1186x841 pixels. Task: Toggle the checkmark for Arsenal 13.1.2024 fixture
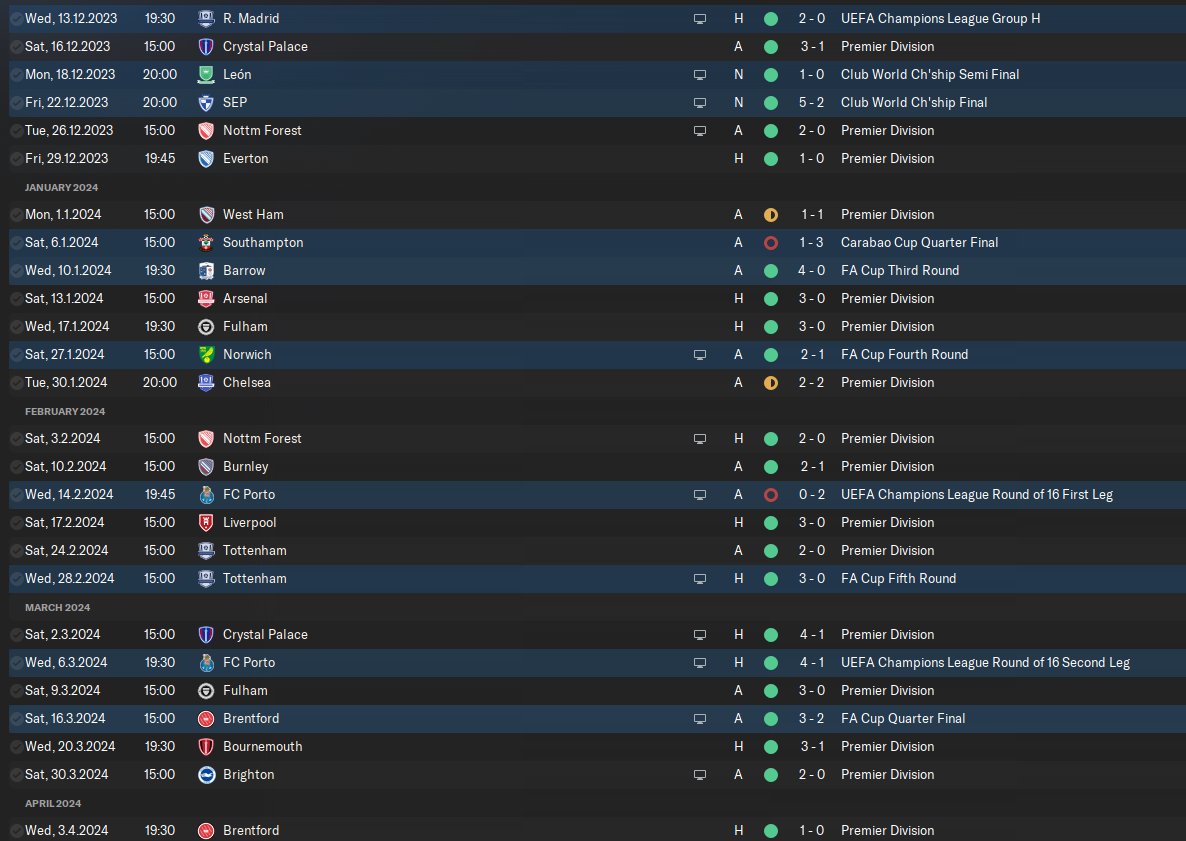[16, 298]
